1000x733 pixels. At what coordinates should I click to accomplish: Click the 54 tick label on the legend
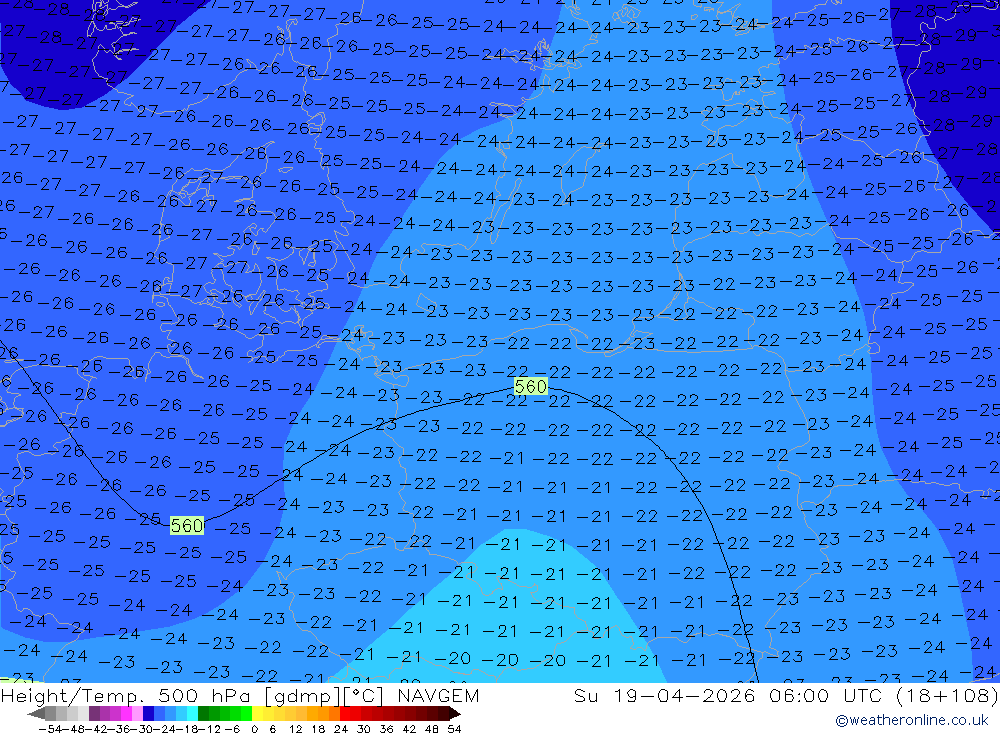[x=454, y=729]
